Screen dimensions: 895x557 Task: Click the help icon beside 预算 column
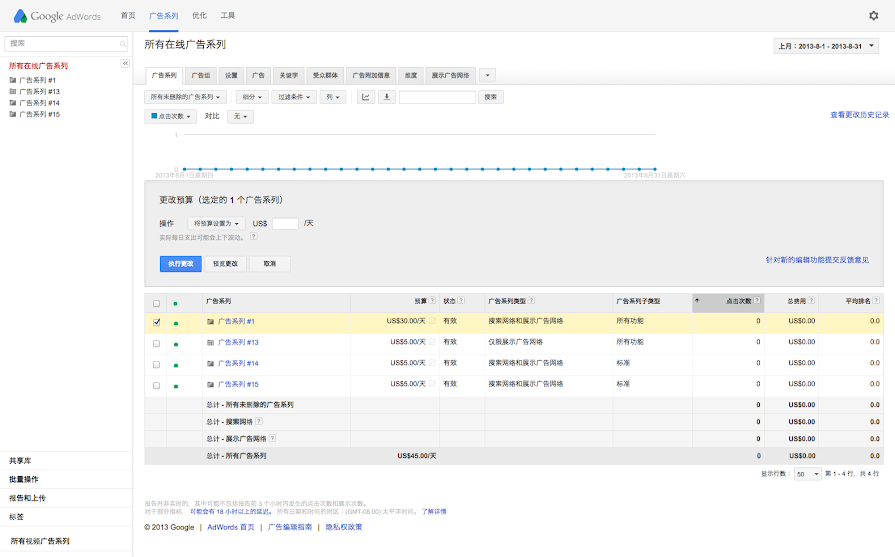[432, 300]
